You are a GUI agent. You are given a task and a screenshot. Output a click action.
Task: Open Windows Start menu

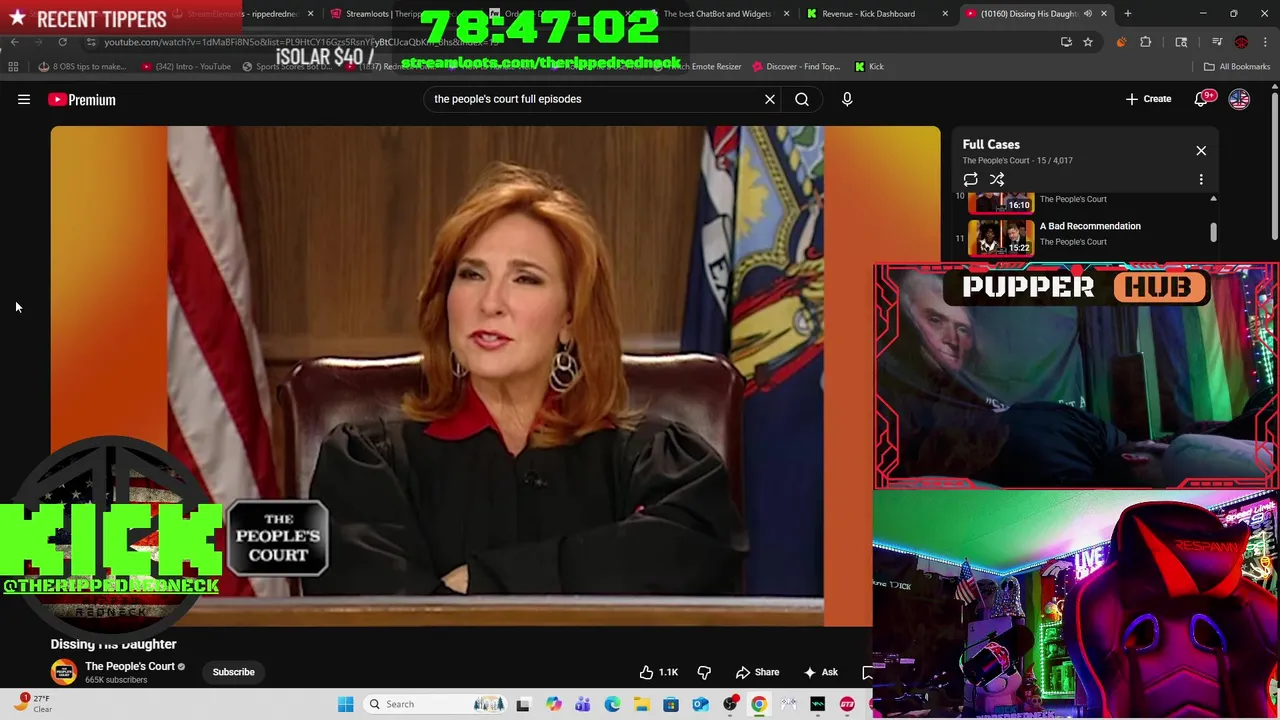345,704
